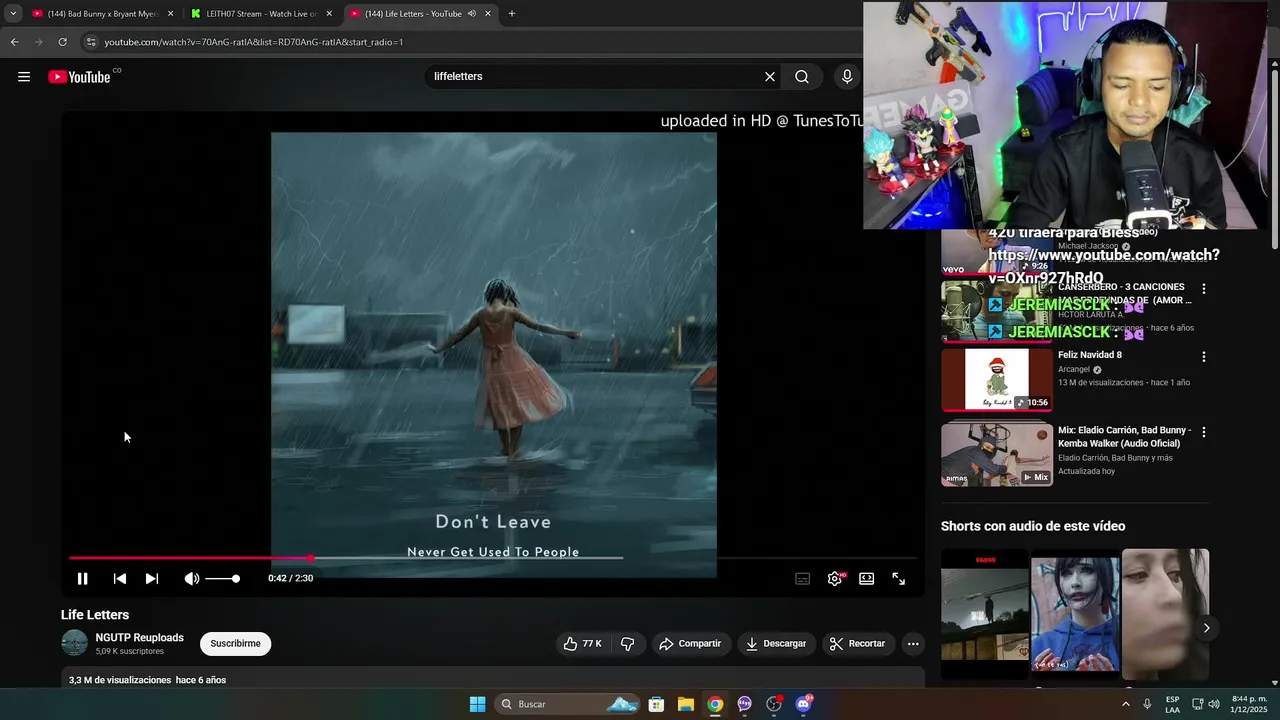Open the Arcangel channel link
The image size is (1280, 720).
point(1074,370)
